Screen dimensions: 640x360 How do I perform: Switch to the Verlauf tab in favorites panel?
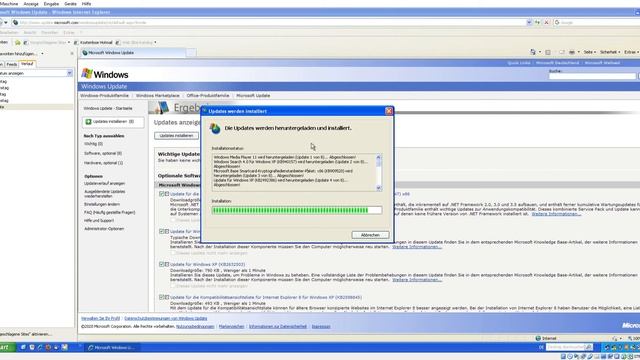coord(27,64)
